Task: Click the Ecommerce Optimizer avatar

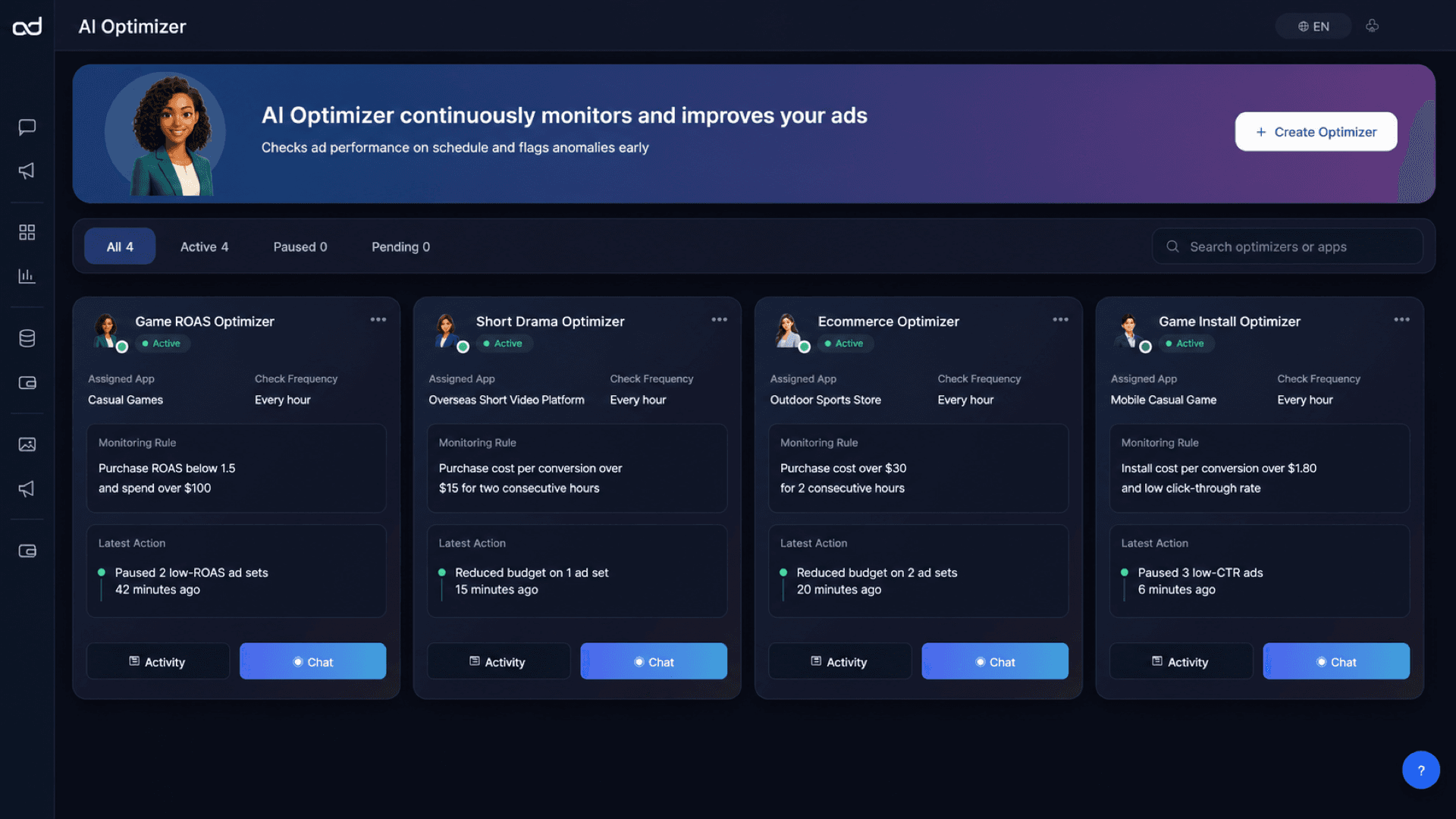Action: pyautogui.click(x=789, y=331)
